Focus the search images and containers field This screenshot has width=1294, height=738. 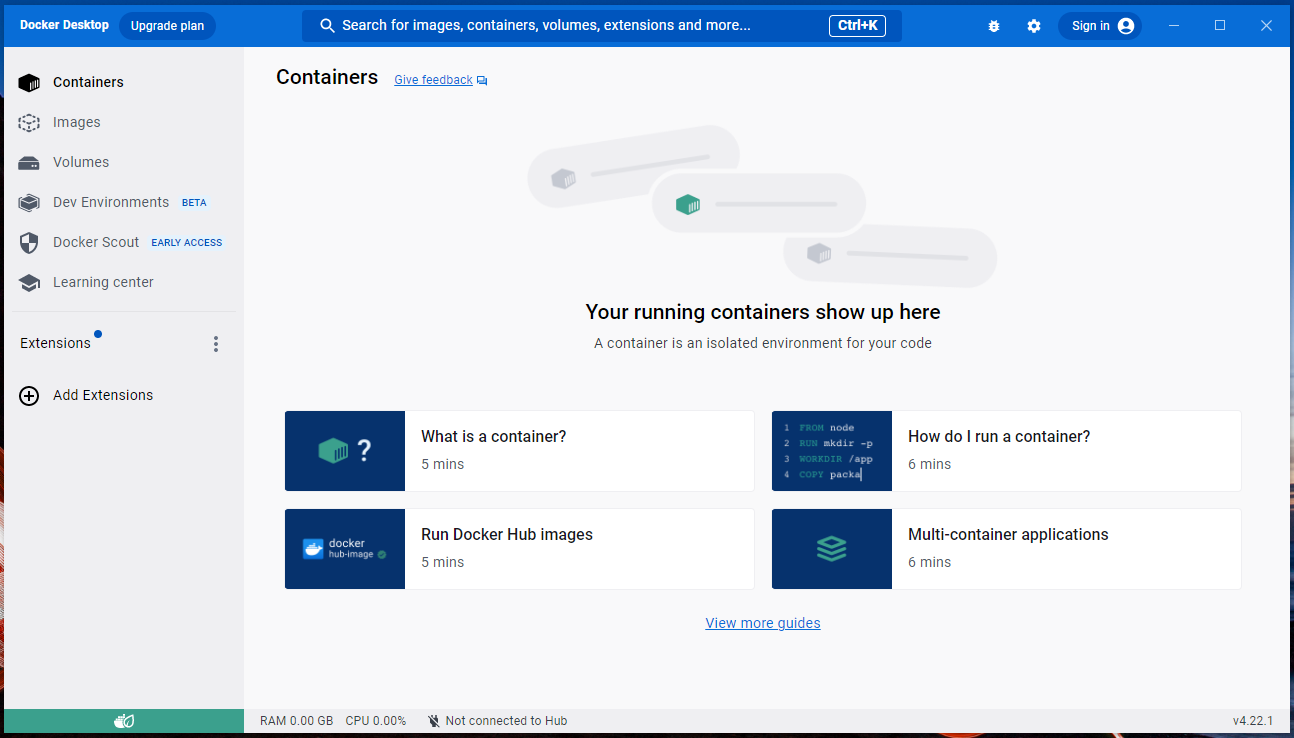(x=602, y=26)
